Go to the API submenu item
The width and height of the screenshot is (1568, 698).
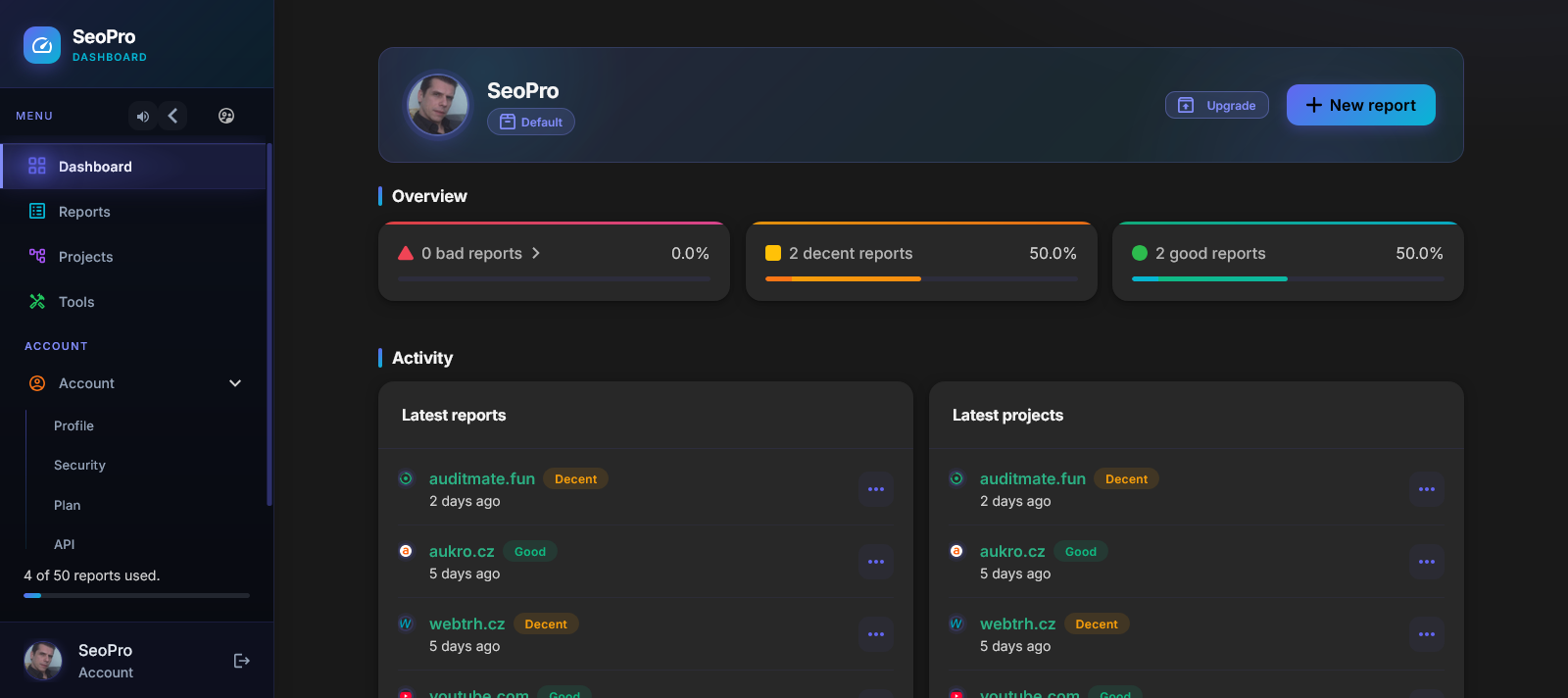click(x=65, y=544)
